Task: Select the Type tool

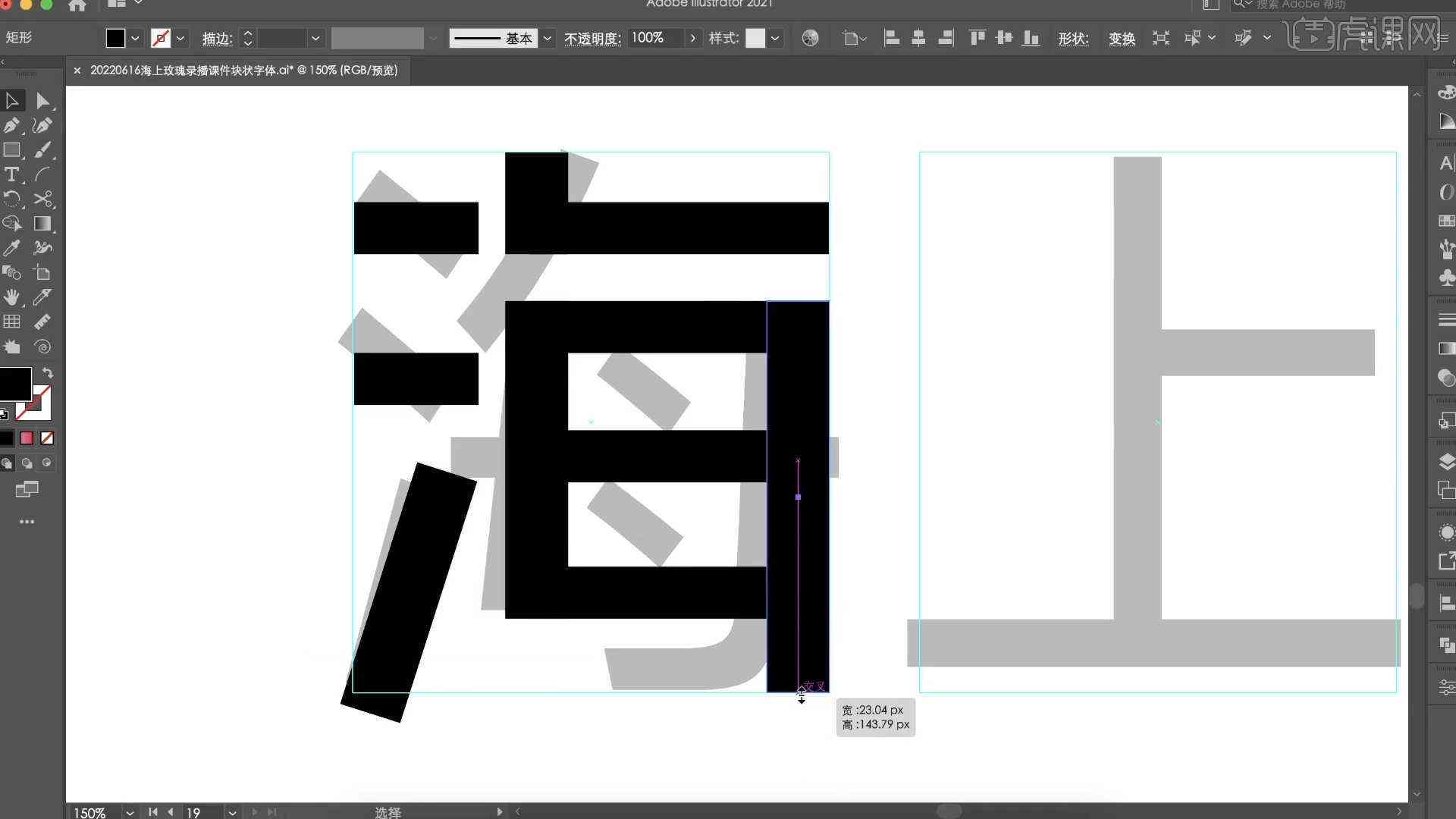Action: (x=12, y=174)
